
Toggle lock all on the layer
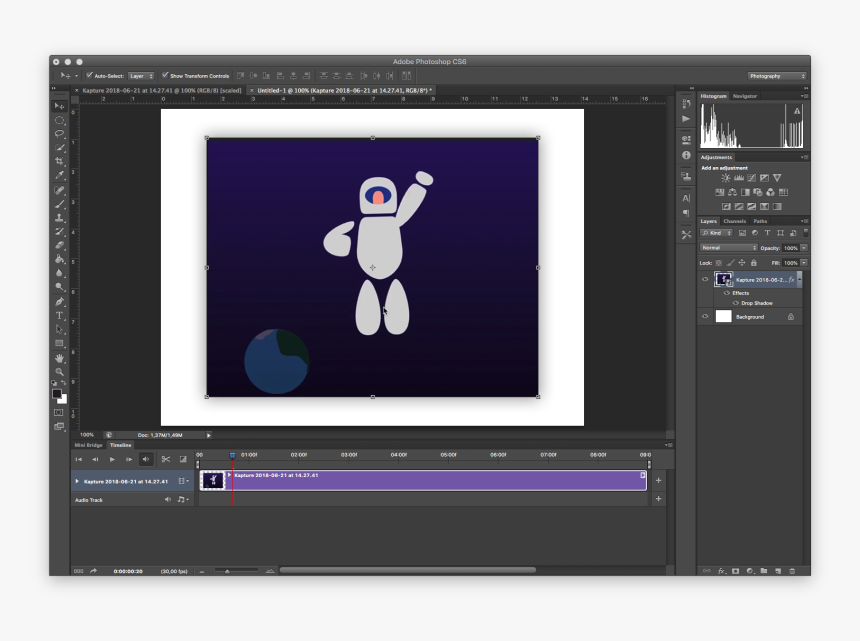(x=754, y=263)
